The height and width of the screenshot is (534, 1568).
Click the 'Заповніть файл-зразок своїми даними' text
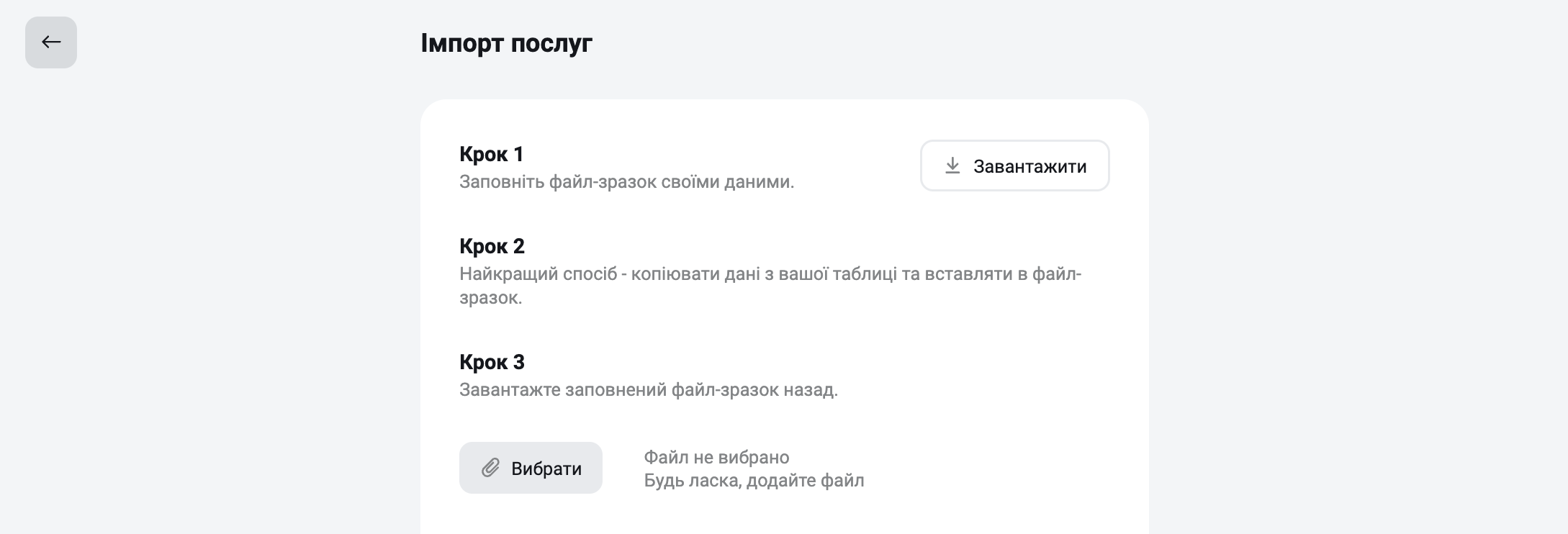click(x=626, y=181)
